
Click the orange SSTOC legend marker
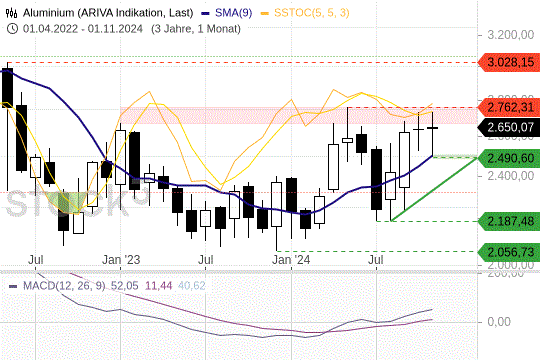(x=265, y=13)
